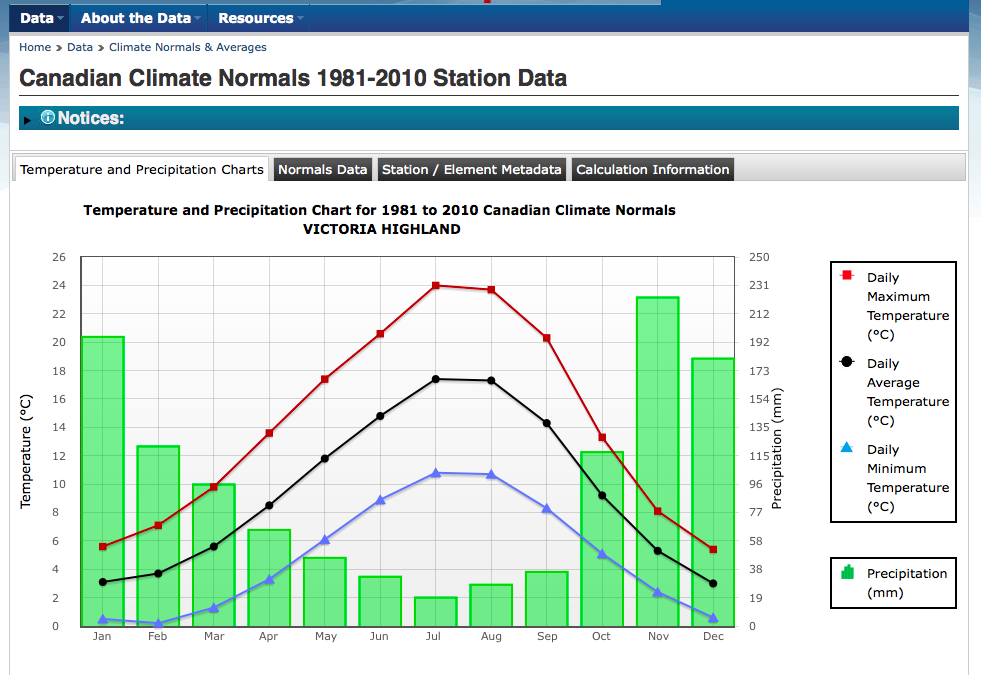Image resolution: width=981 pixels, height=675 pixels.
Task: Click the red Daily Maximum Temperature legend marker
Action: 847,275
